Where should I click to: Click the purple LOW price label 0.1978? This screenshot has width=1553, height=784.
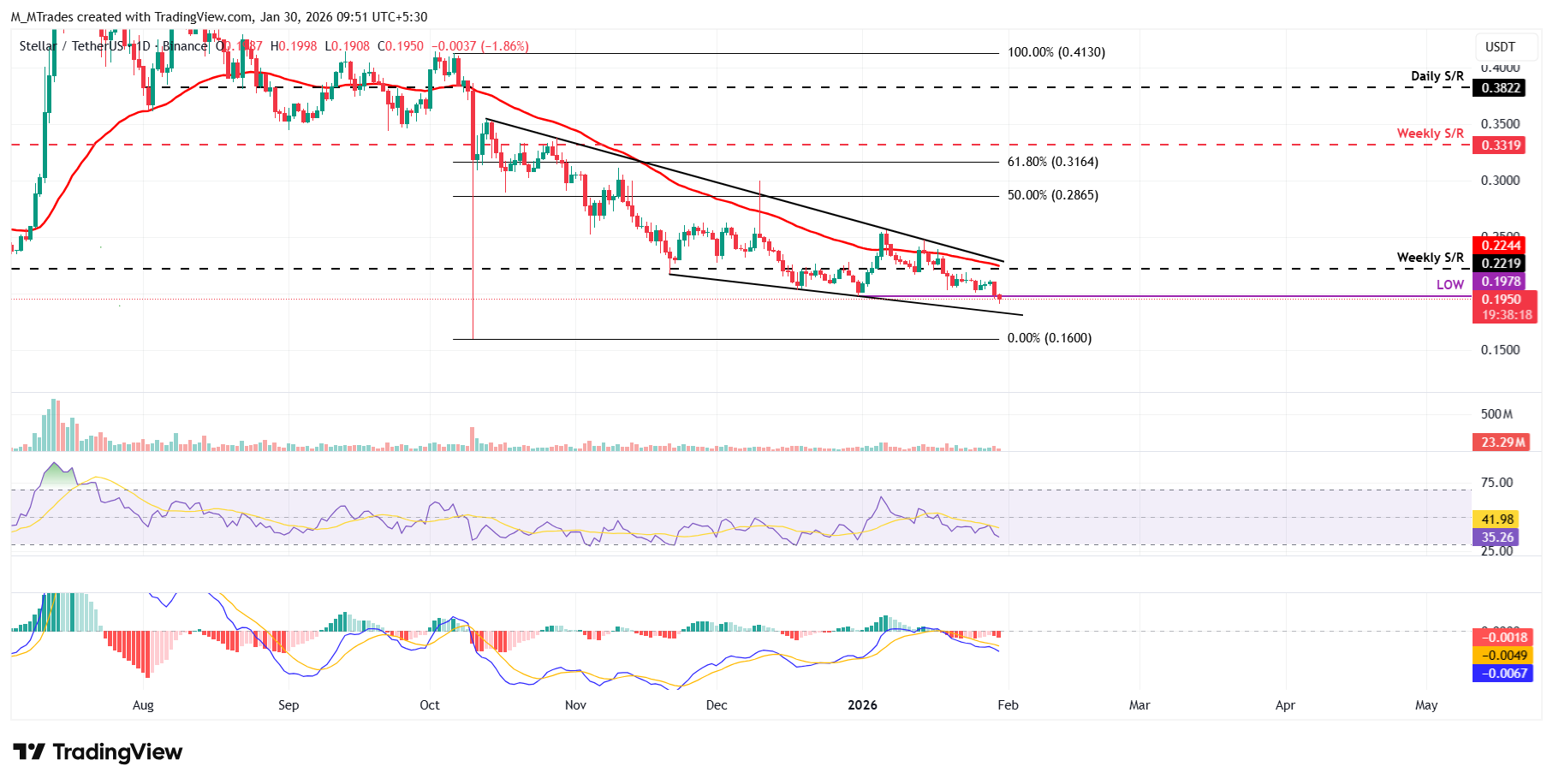point(1501,282)
